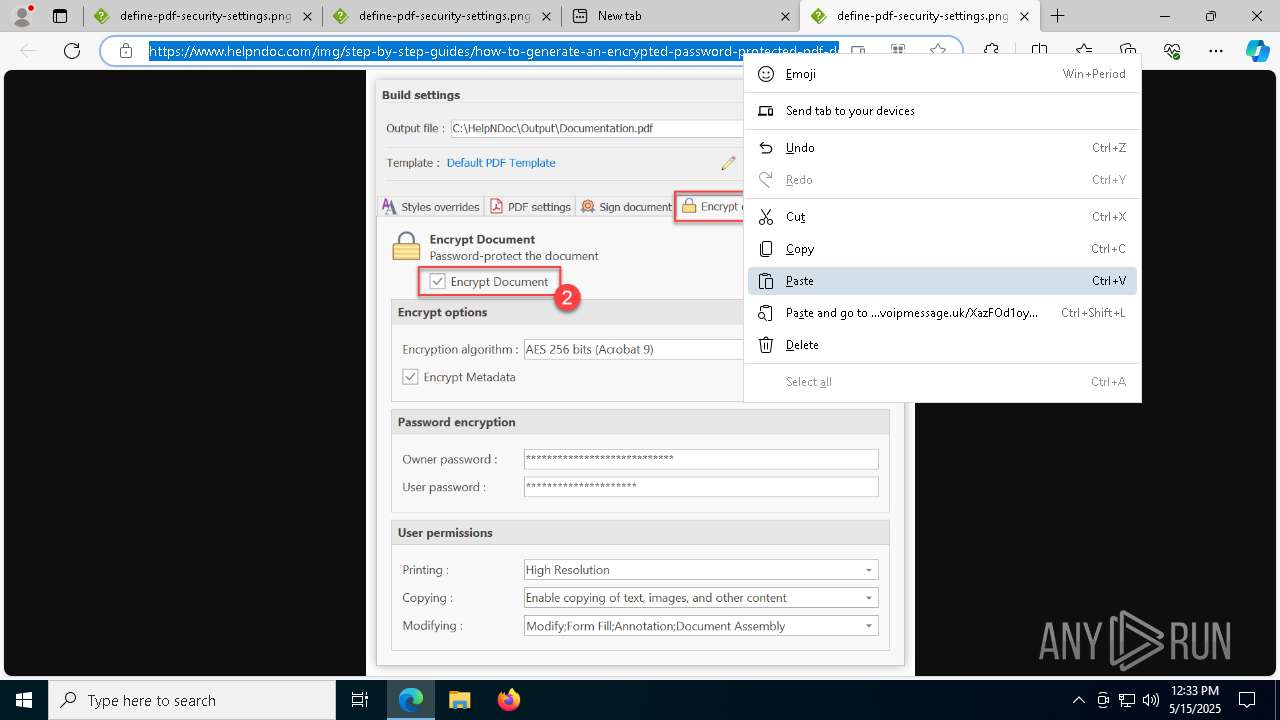
Task: Click the Owner password field
Action: (701, 459)
